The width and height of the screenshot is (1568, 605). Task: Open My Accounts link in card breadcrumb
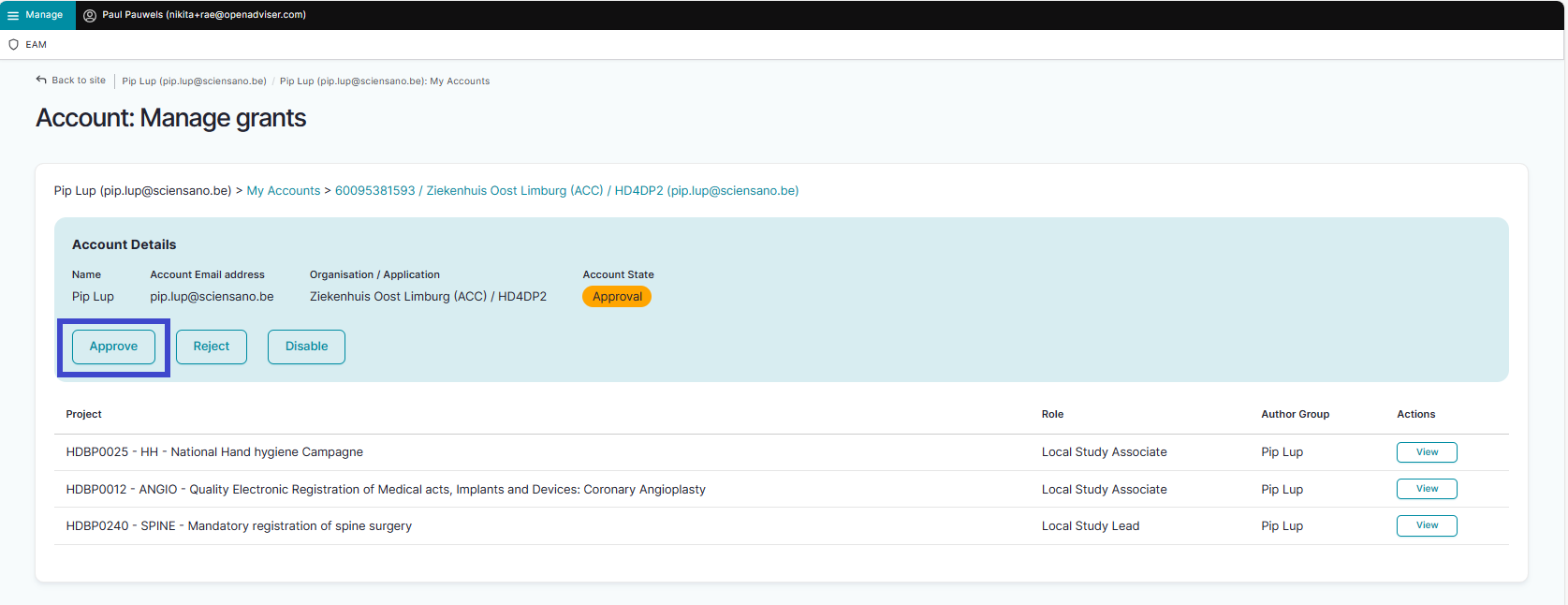tap(283, 191)
